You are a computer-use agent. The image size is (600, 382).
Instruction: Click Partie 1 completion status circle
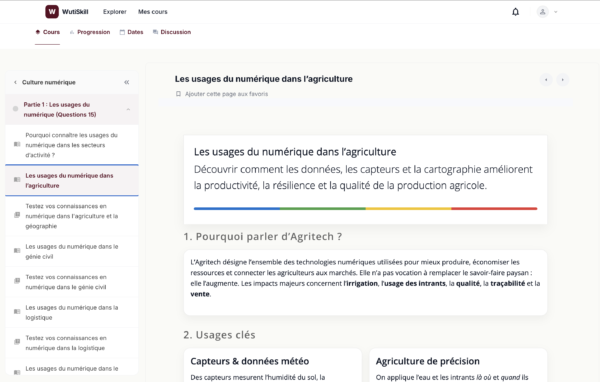15,109
